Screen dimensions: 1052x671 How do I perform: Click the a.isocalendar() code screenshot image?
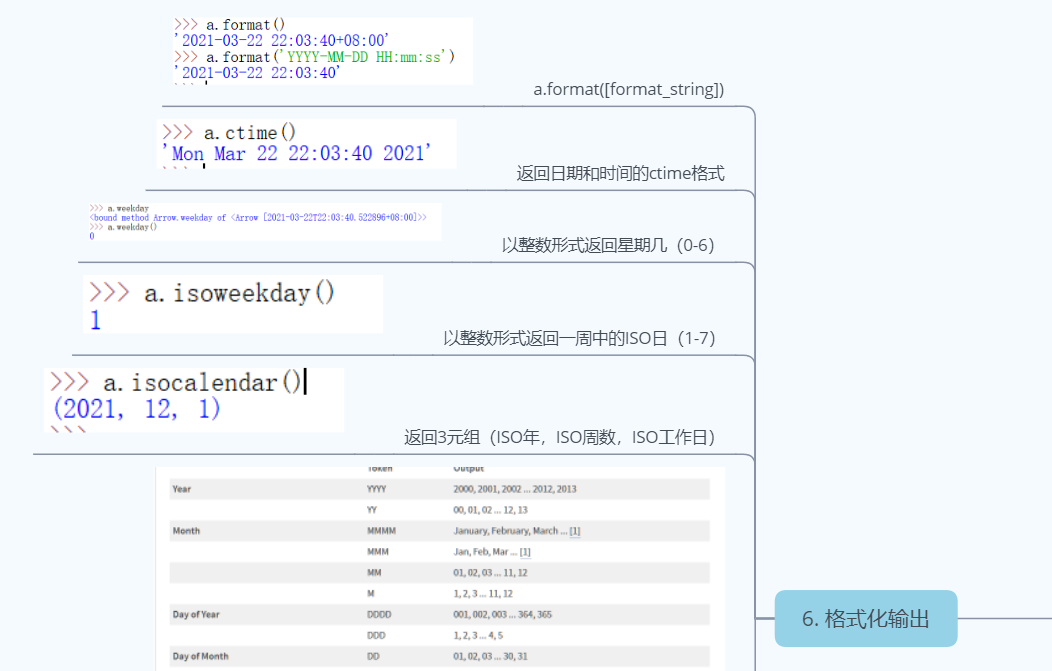coord(194,399)
